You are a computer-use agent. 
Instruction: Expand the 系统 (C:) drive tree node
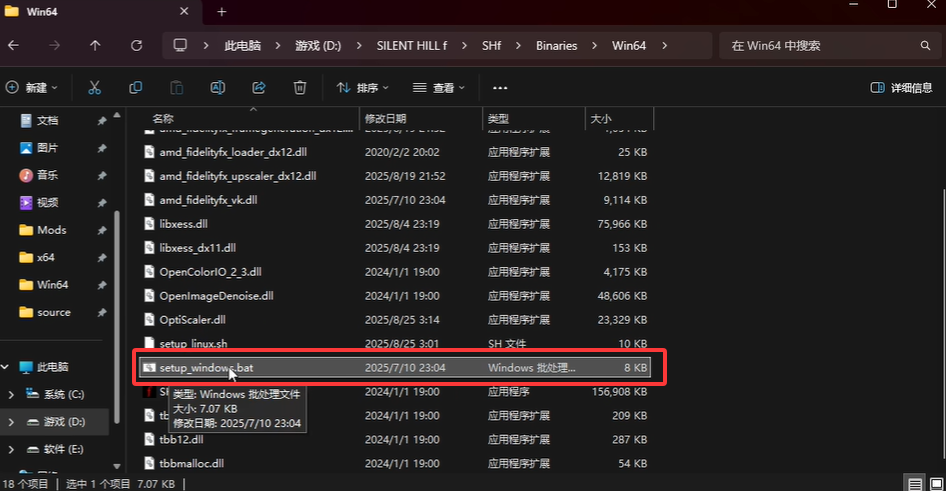(11, 394)
